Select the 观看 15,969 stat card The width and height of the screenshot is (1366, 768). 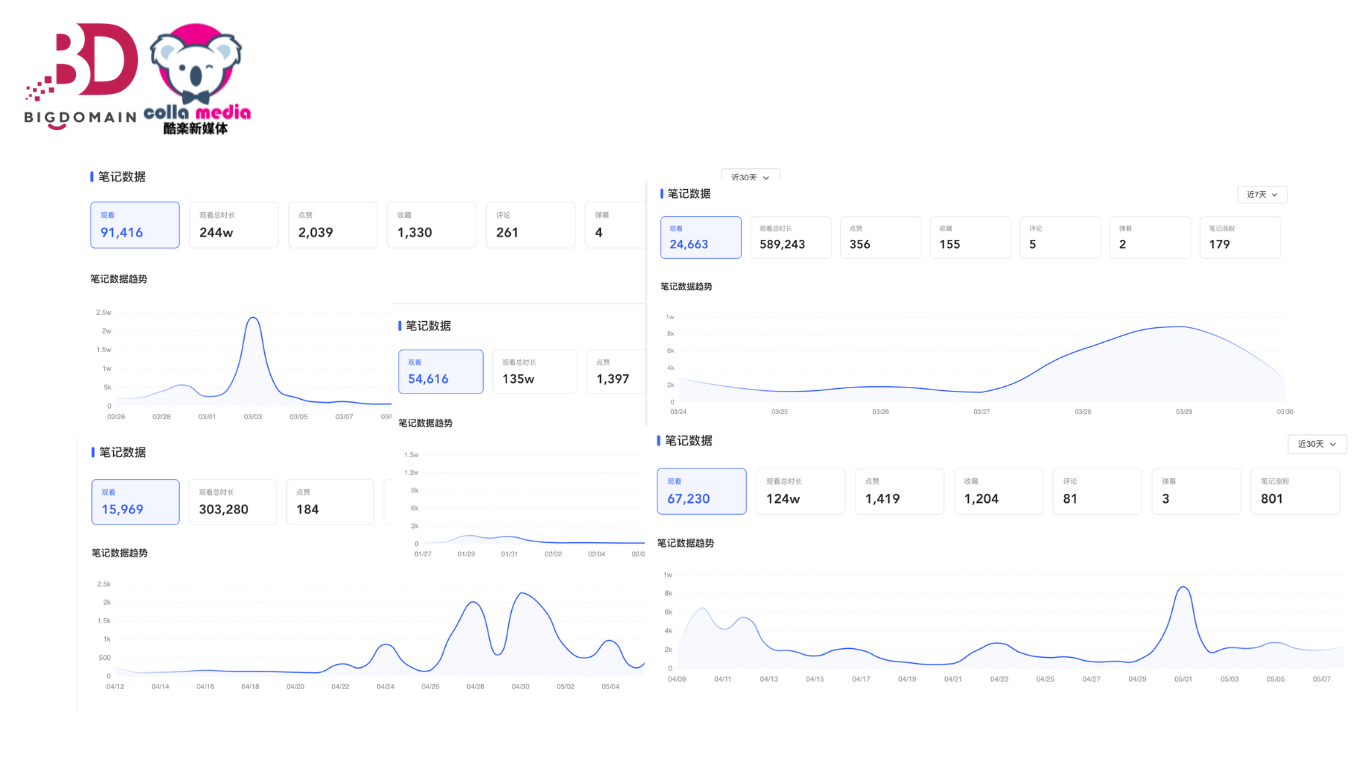pyautogui.click(x=136, y=502)
